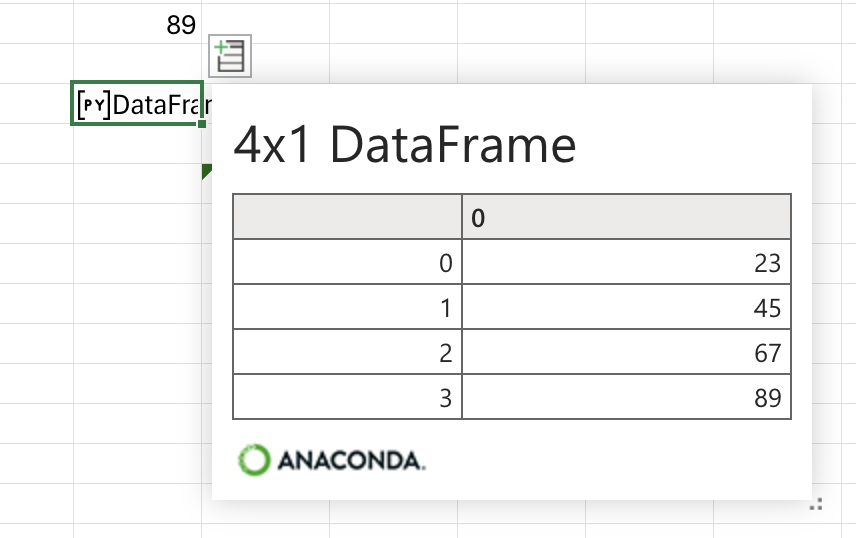Select the spreadsheet cell containing 89

[138, 25]
